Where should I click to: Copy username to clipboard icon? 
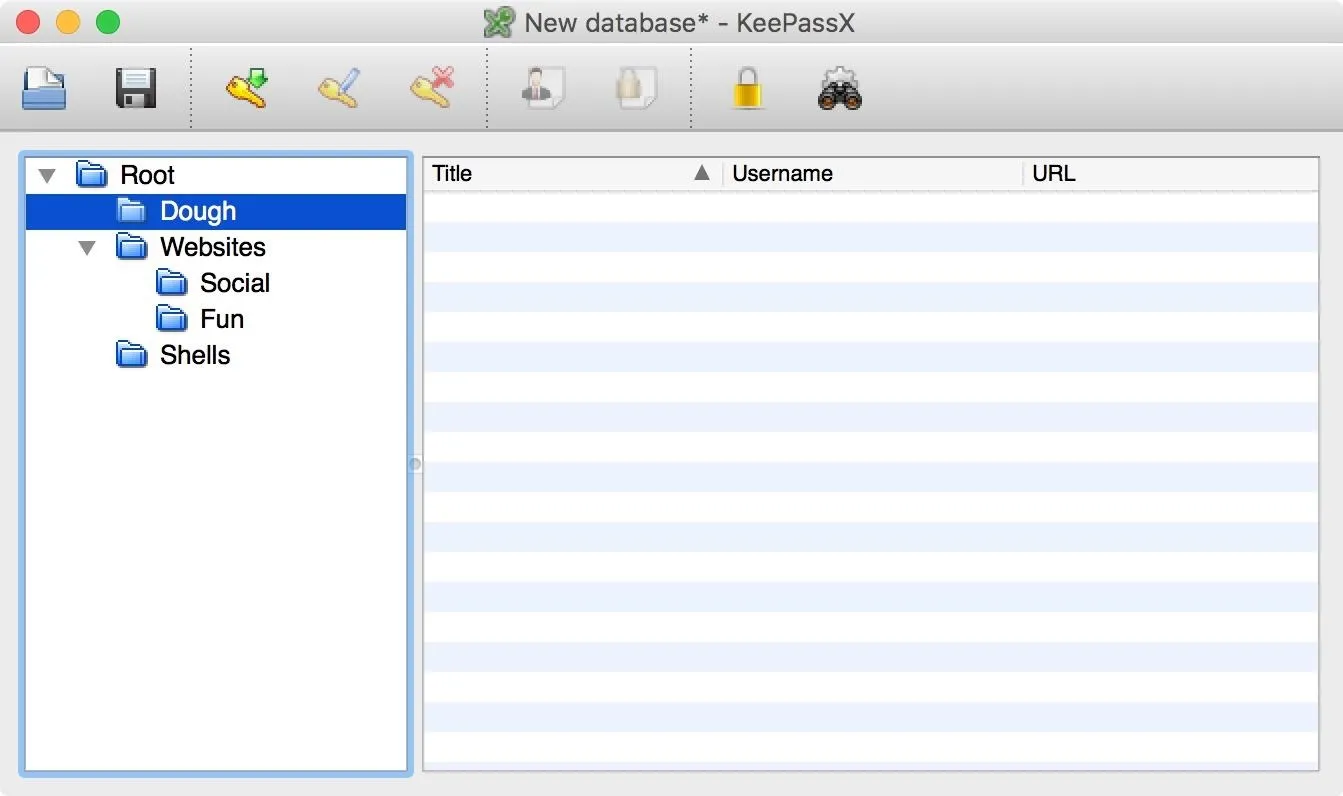(x=543, y=88)
